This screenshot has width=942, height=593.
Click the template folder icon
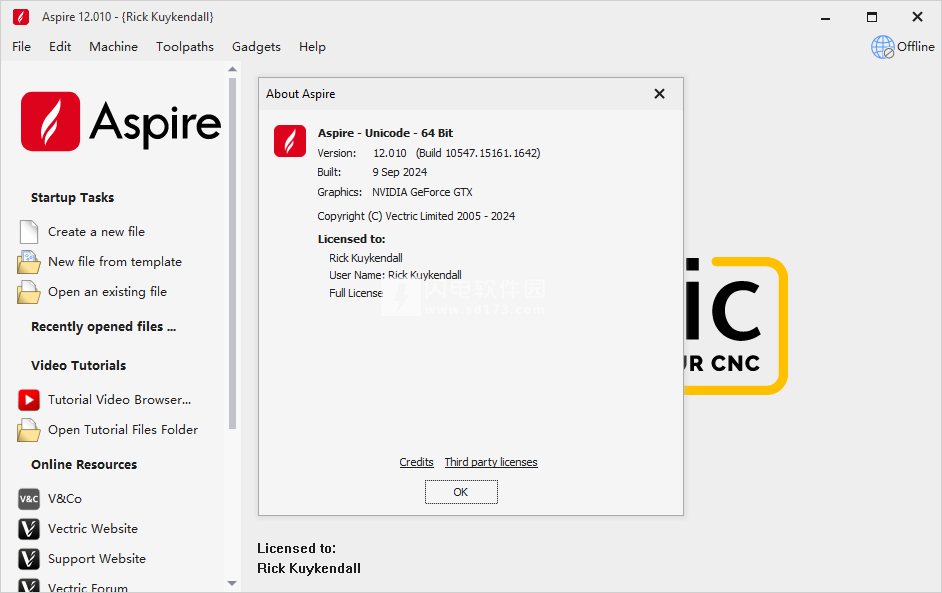pyautogui.click(x=29, y=262)
